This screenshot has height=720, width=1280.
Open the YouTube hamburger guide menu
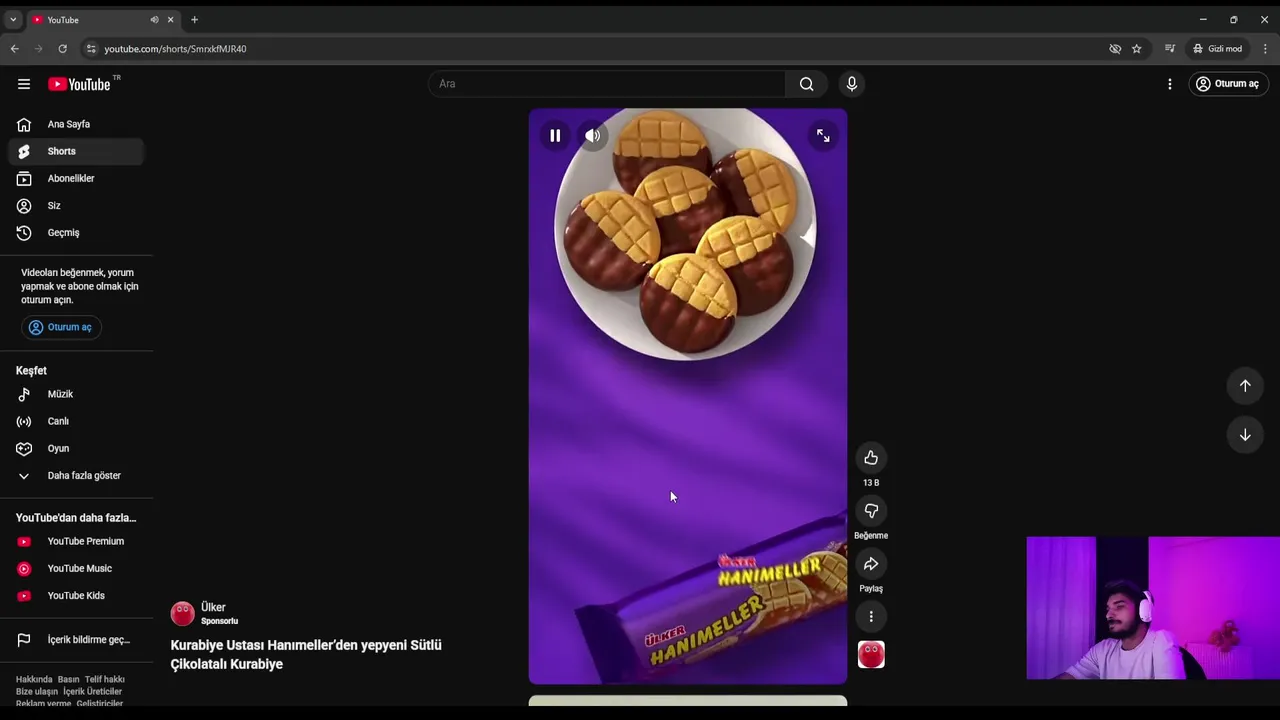coord(24,84)
